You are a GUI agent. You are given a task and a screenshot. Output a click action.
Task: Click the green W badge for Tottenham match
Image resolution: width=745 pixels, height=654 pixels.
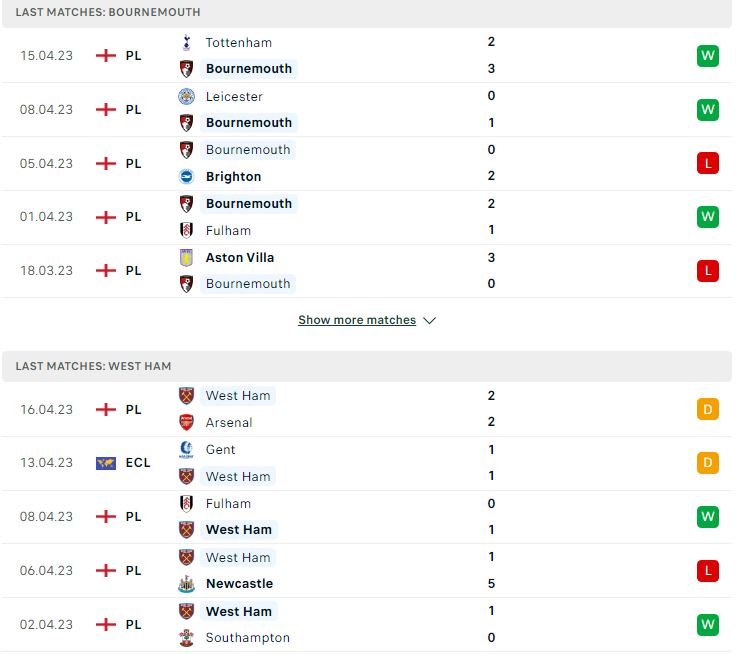tap(708, 56)
